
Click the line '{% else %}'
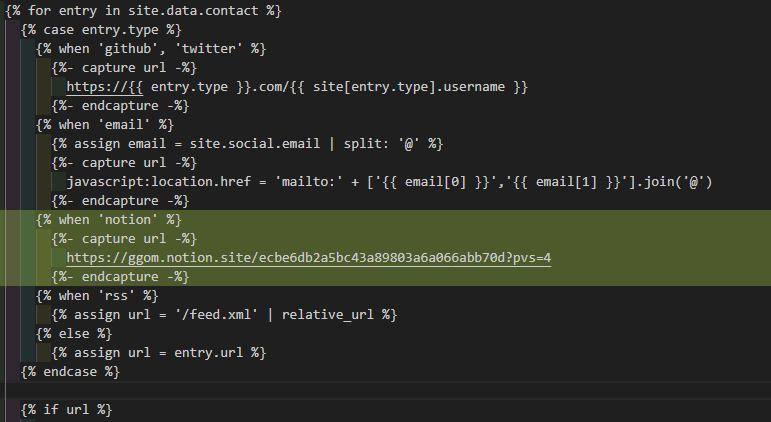pos(74,334)
